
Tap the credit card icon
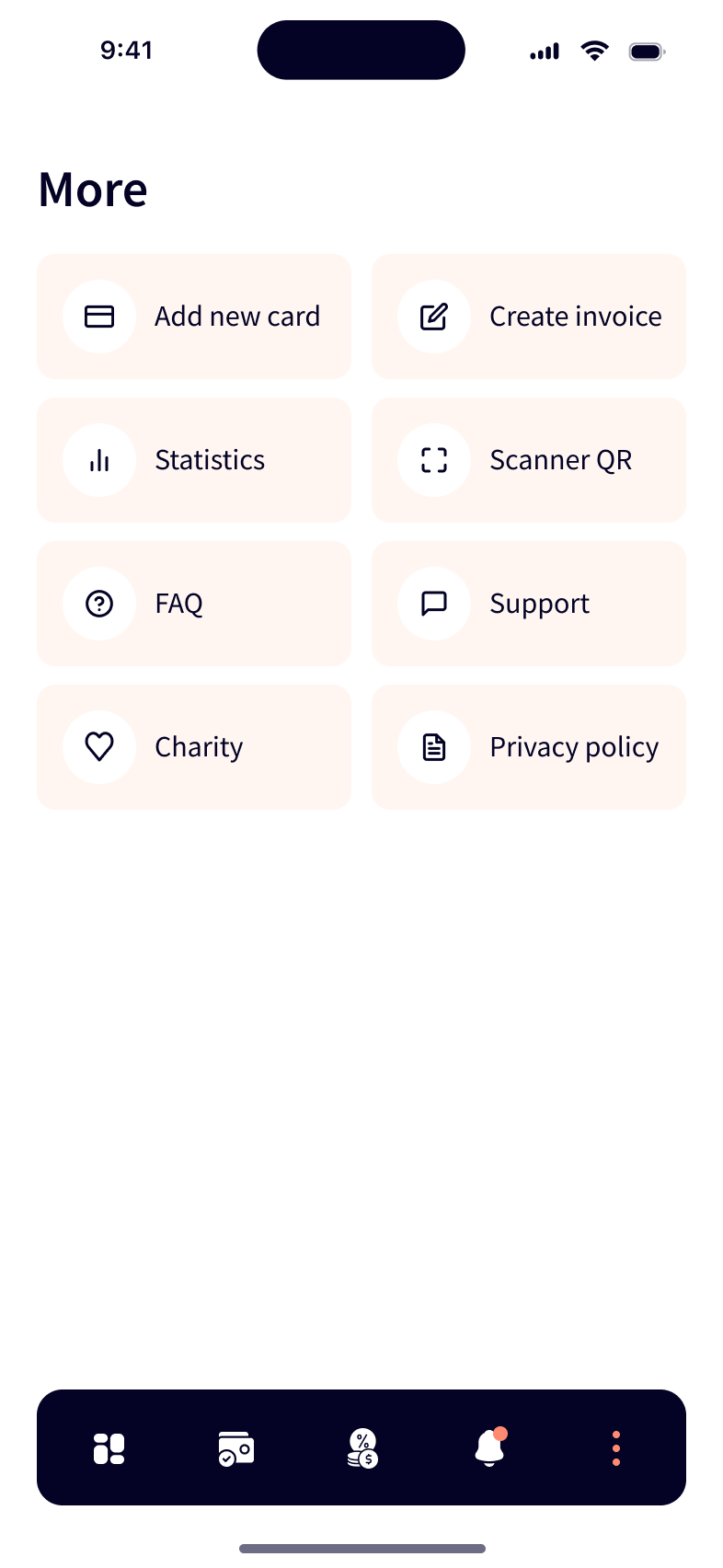[x=99, y=317]
